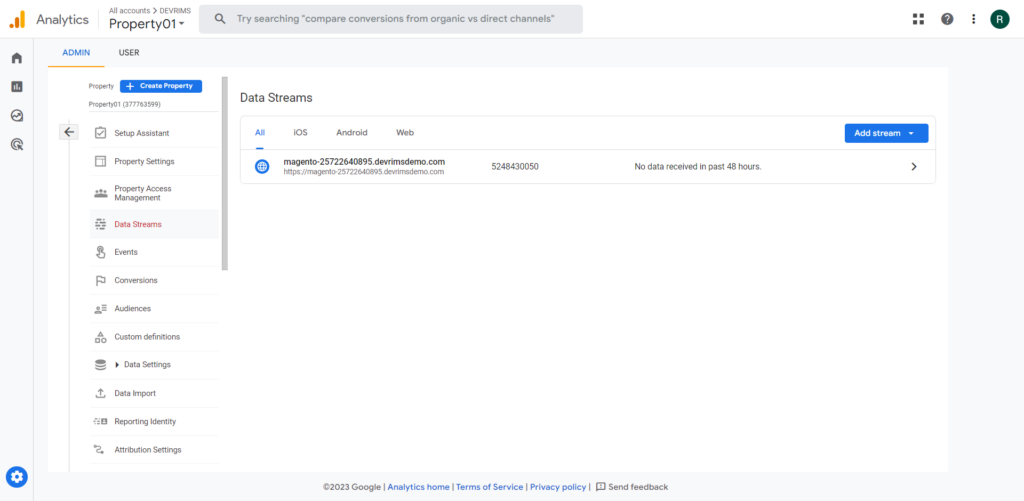
Task: Open the Terms of Service link
Action: coord(490,487)
